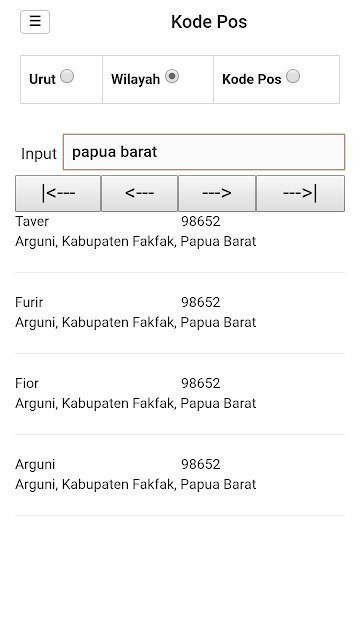
Task: Click postal code 98652 for Fior
Action: [200, 383]
